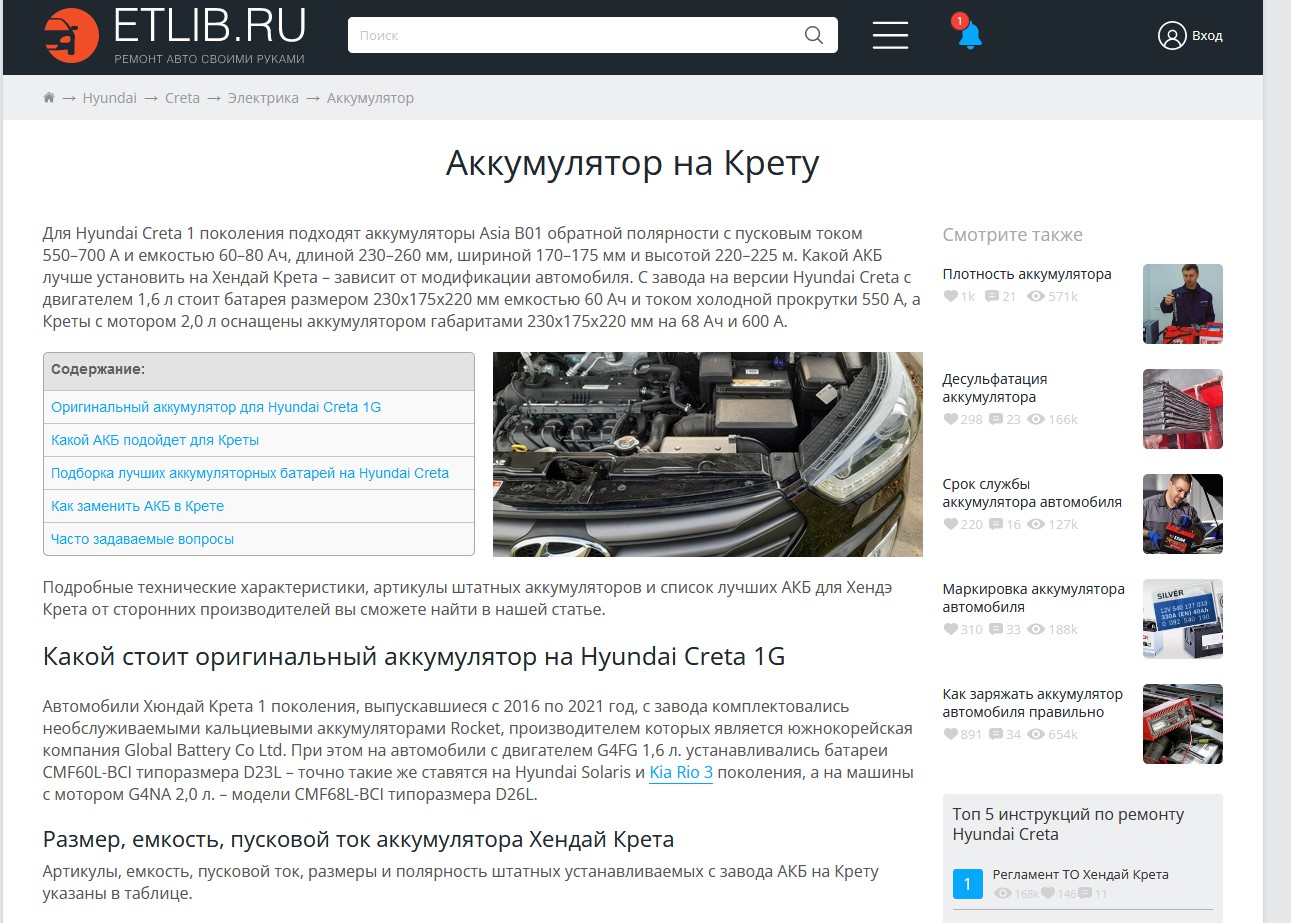Click Топ 5 инструкций по ремонту heading
Image resolution: width=1291 pixels, height=923 pixels.
click(1068, 824)
